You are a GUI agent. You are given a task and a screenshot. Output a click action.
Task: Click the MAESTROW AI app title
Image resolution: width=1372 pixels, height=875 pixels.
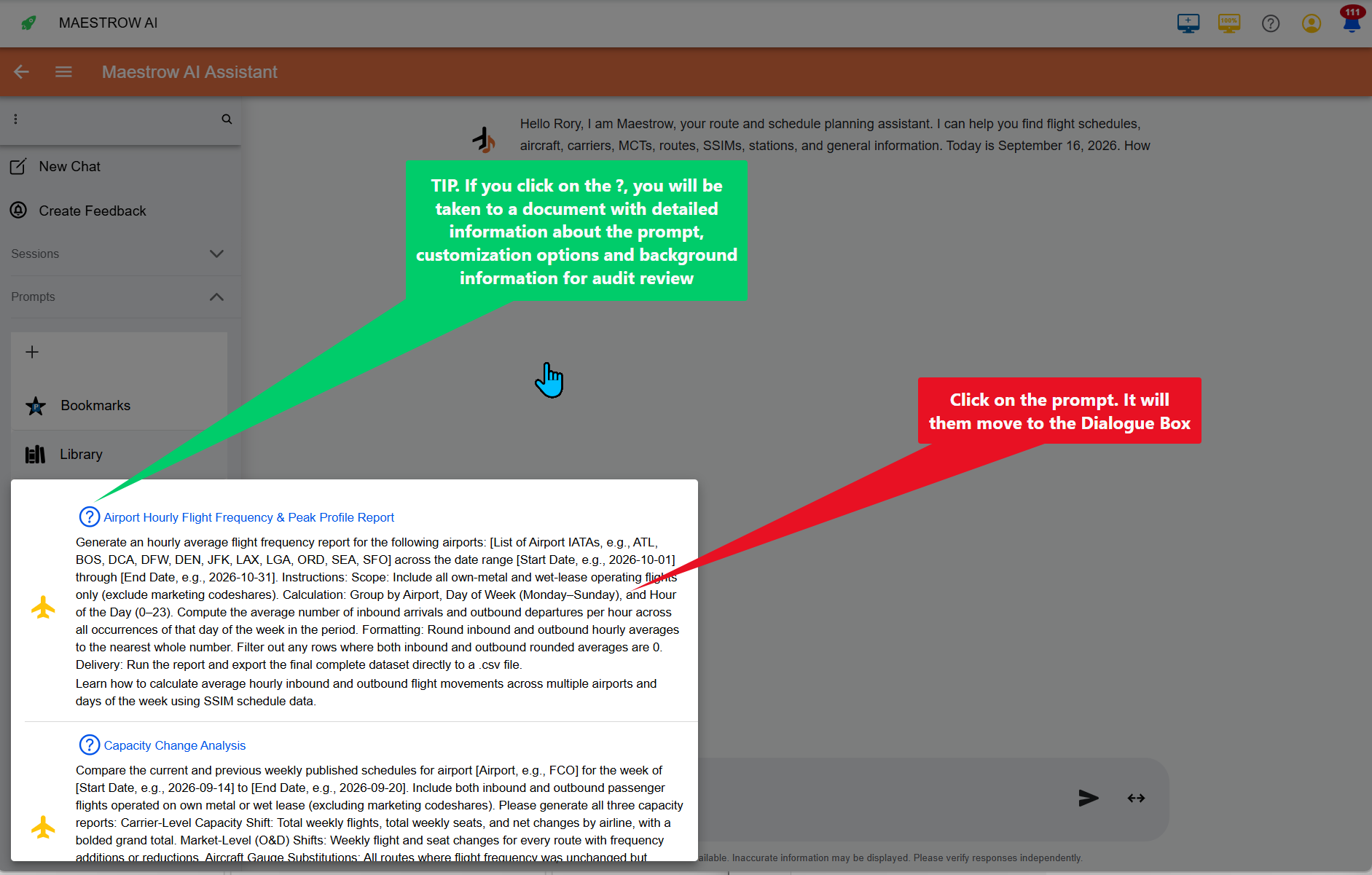(x=108, y=23)
